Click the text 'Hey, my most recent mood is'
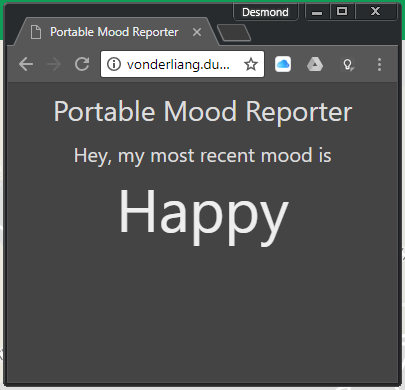The height and width of the screenshot is (390, 405). [x=203, y=156]
